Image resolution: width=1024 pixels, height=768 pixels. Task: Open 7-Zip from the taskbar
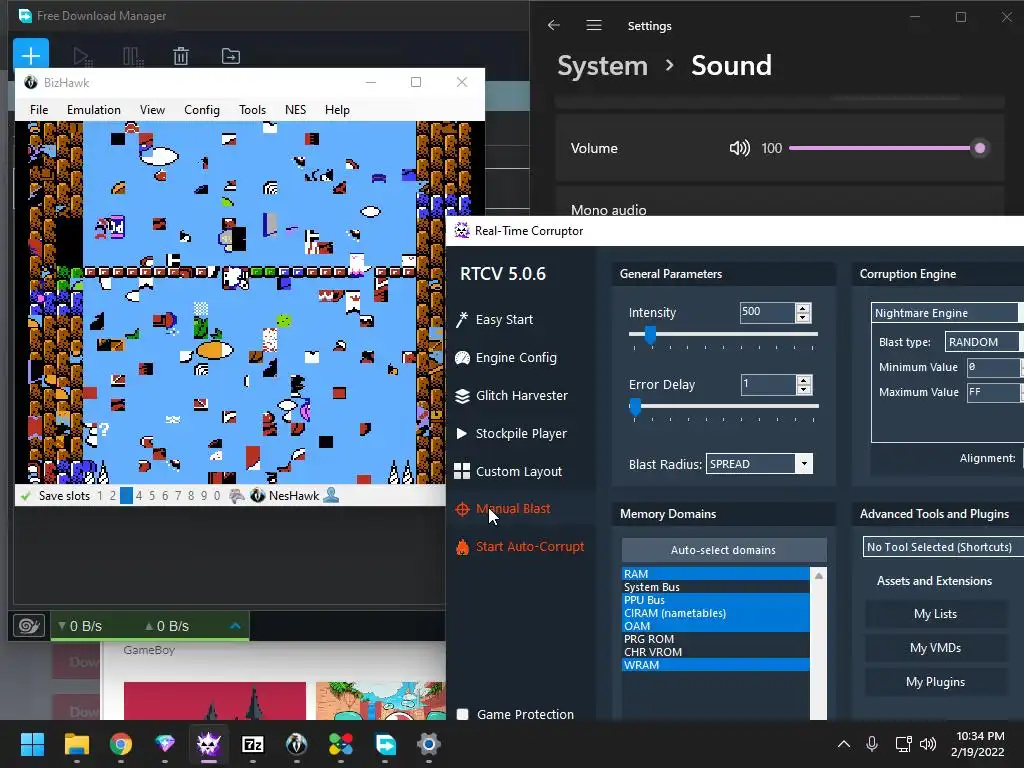[x=253, y=744]
